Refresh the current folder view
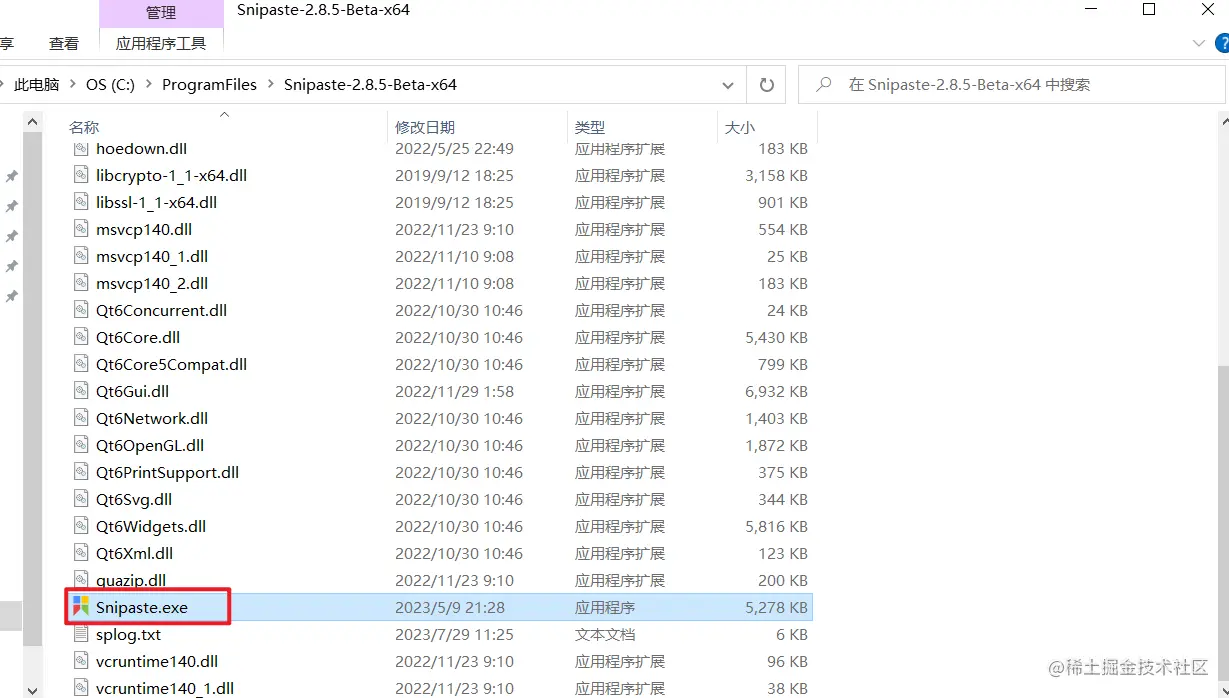 (767, 85)
